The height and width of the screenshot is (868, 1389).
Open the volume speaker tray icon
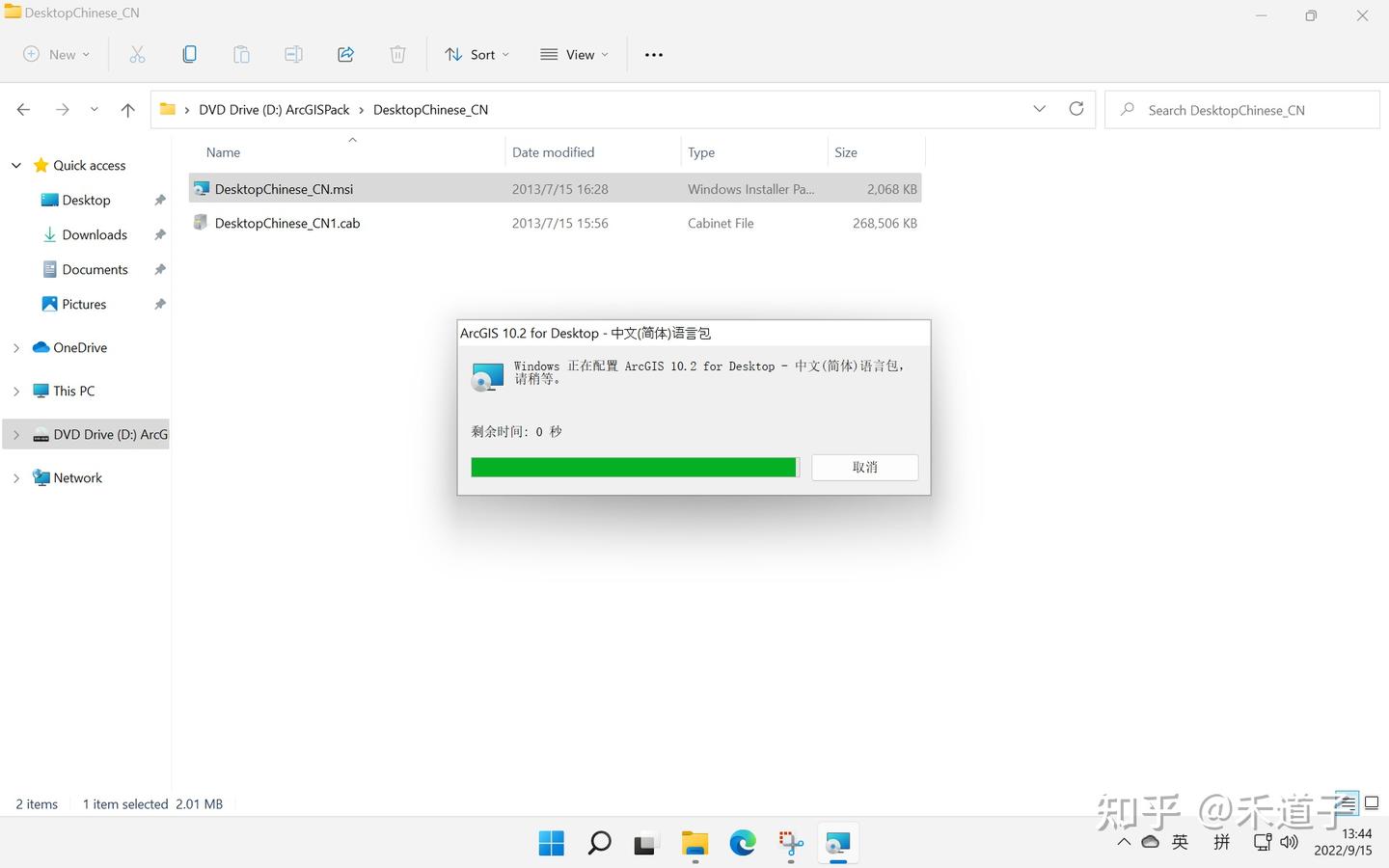[x=1289, y=842]
